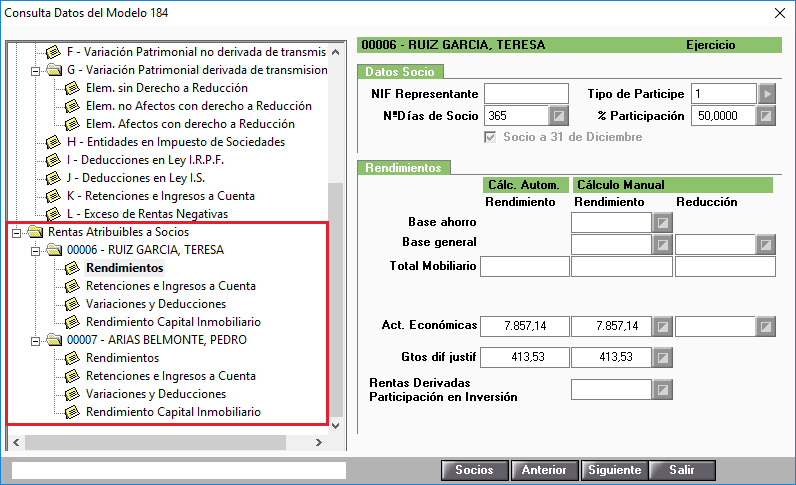
Task: Open the Rendimientos tab header
Action: tap(404, 168)
